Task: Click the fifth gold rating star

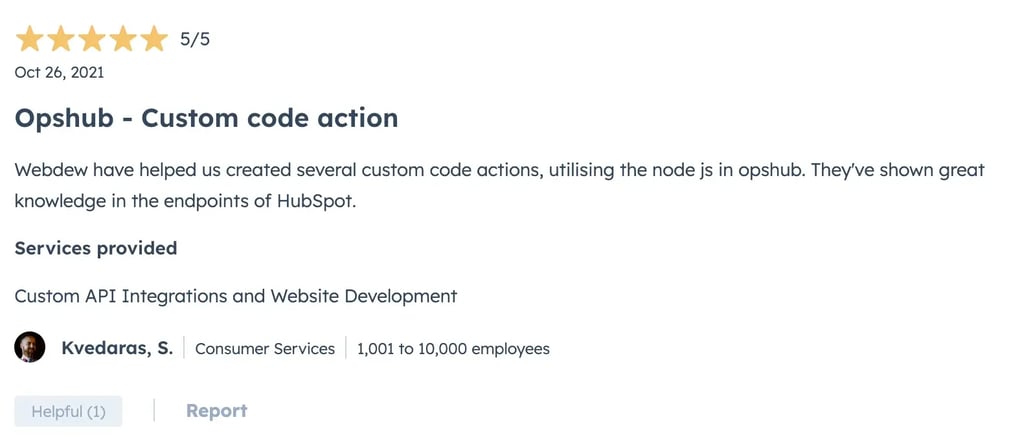Action: point(153,39)
